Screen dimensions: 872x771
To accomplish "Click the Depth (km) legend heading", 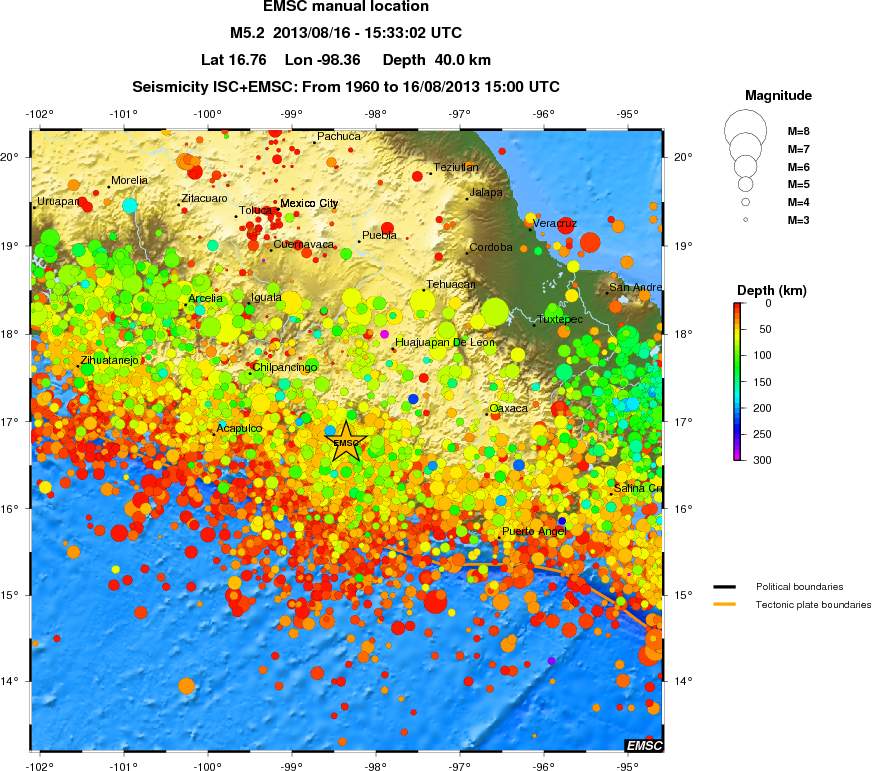I will coord(771,290).
